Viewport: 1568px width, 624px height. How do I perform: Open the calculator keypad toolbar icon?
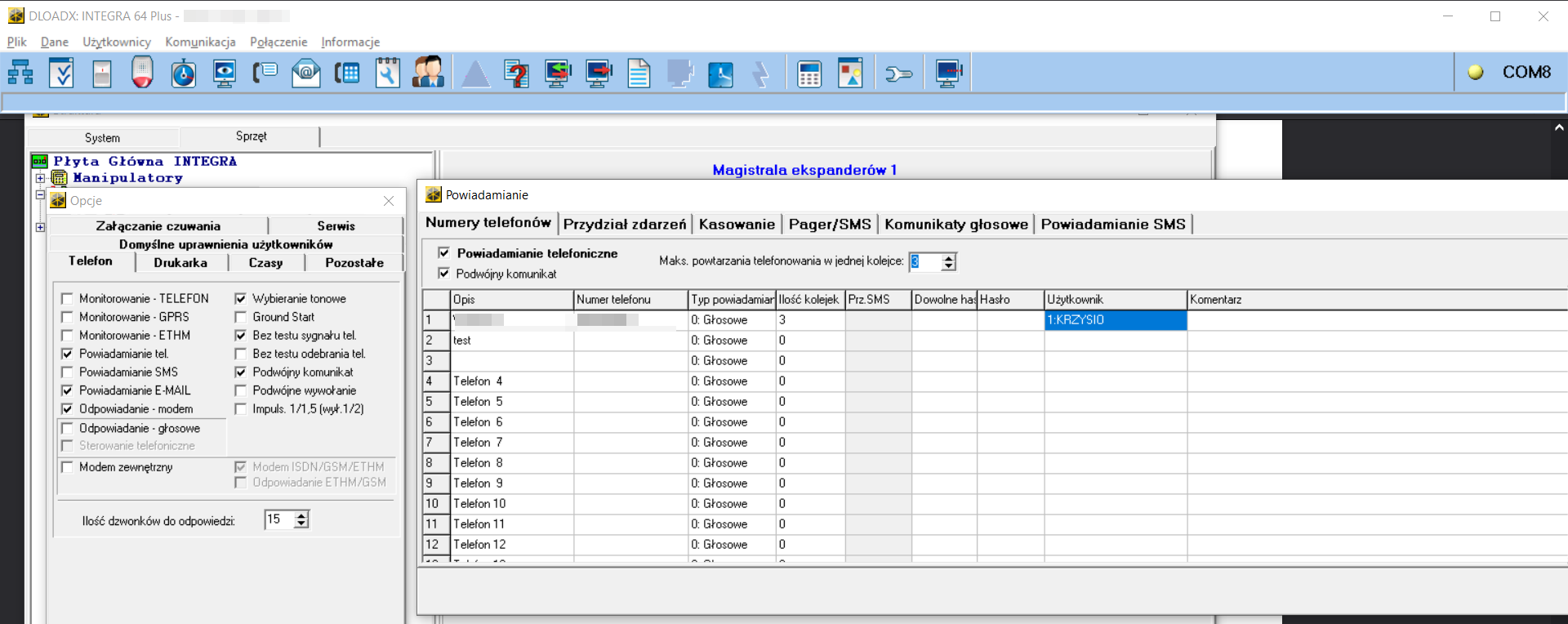tap(809, 74)
